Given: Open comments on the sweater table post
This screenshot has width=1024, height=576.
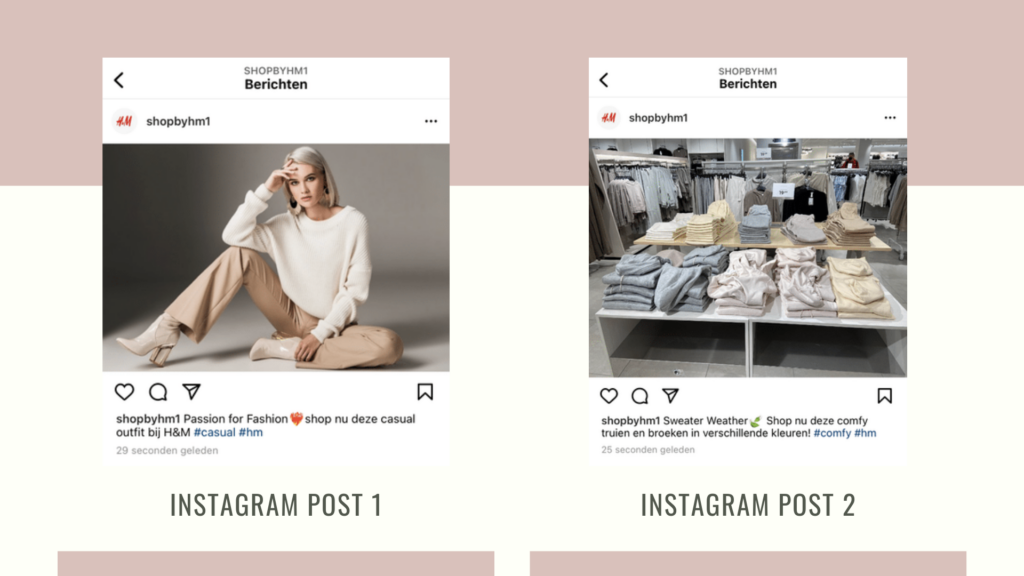Looking at the screenshot, I should click(640, 396).
